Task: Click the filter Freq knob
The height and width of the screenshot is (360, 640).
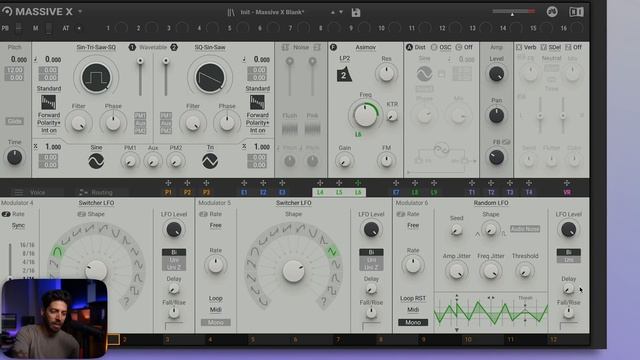Action: click(365, 115)
